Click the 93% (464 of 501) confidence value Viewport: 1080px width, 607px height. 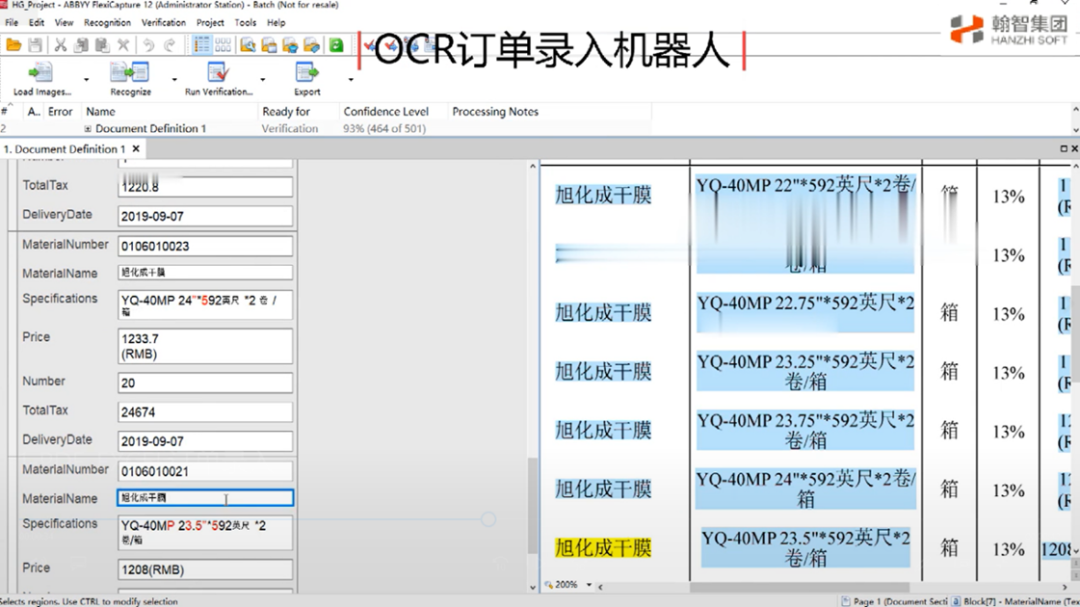[384, 129]
